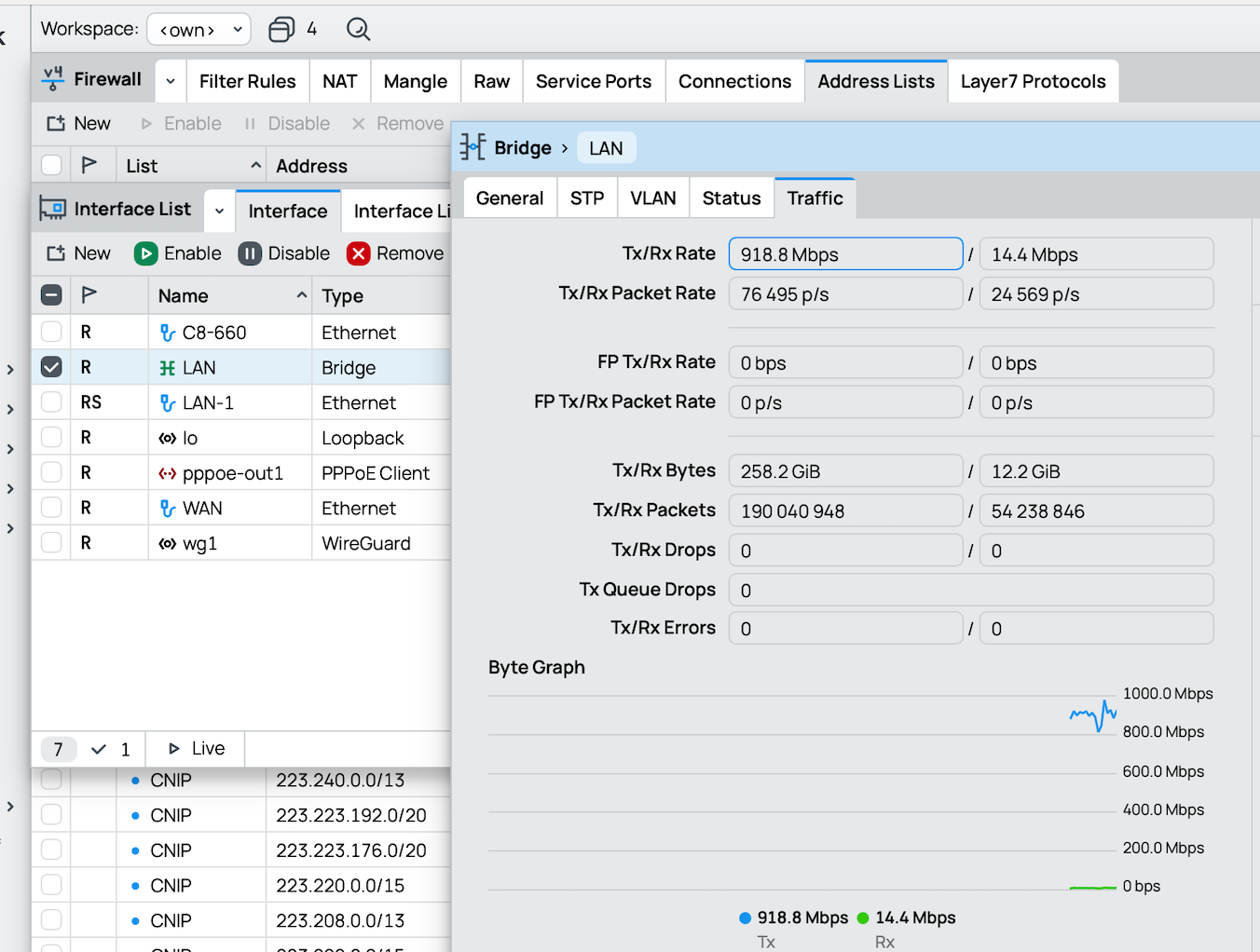Viewport: 1260px width, 952px height.
Task: Click the Tx Rate field showing 918.8 Mbps
Action: 845,254
